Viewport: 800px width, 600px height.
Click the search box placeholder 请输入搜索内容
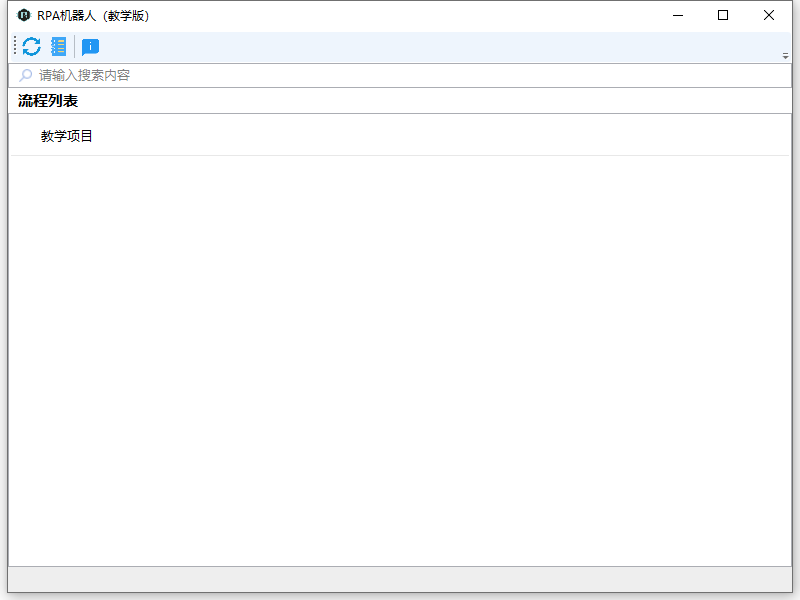click(x=85, y=76)
